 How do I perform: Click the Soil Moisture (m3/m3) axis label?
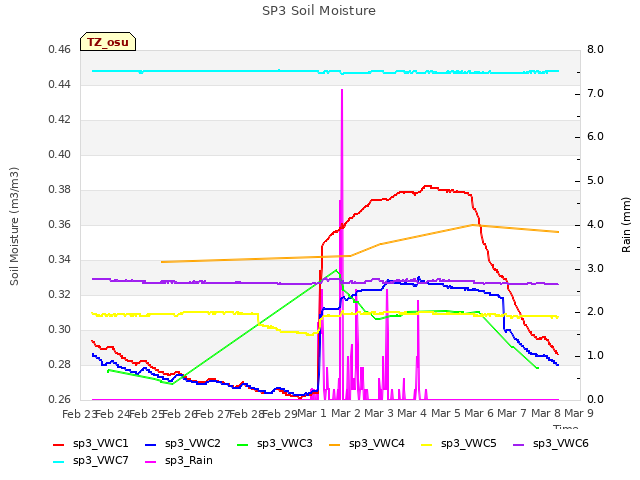pyautogui.click(x=14, y=226)
